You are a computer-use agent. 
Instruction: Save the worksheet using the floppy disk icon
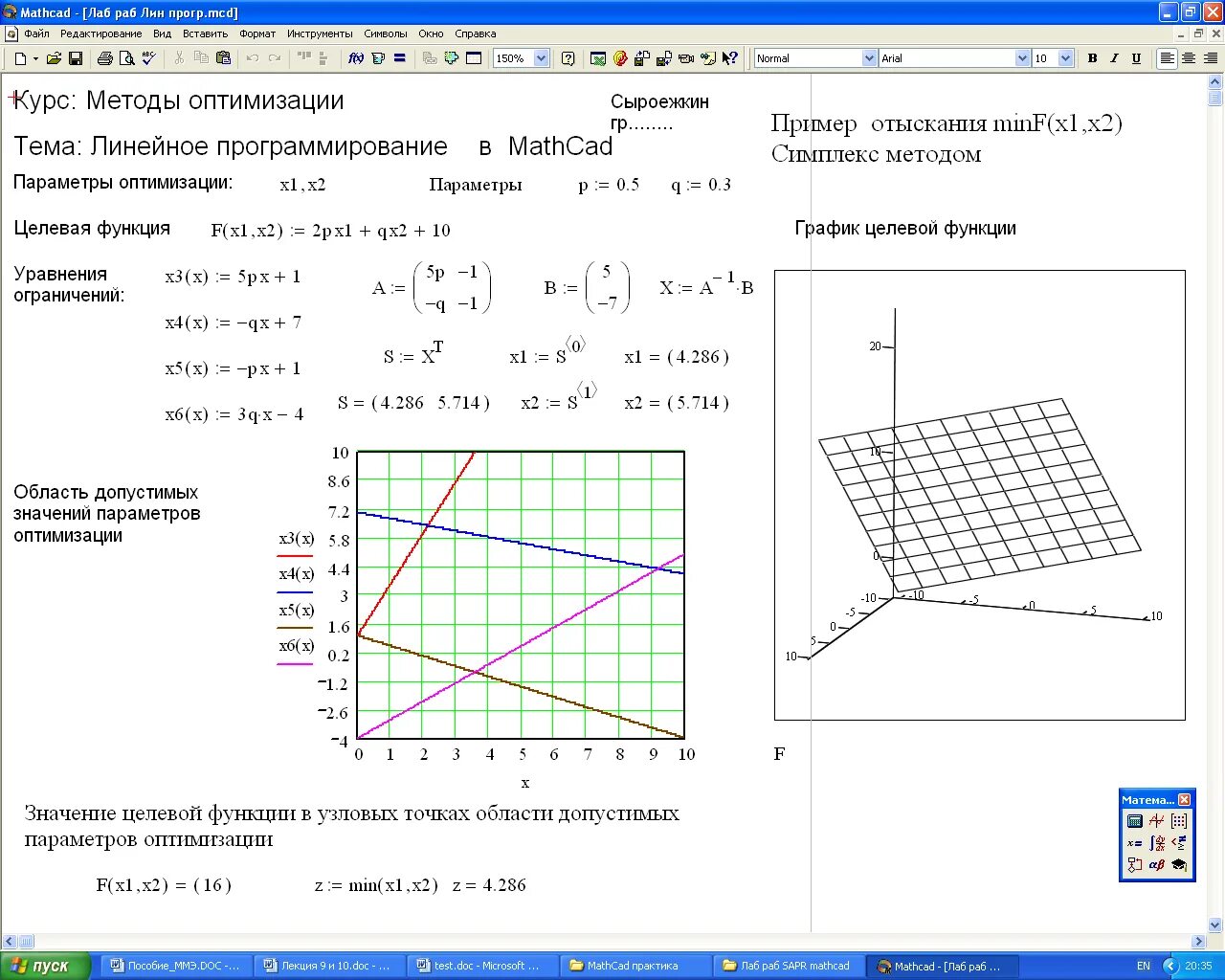(x=76, y=58)
